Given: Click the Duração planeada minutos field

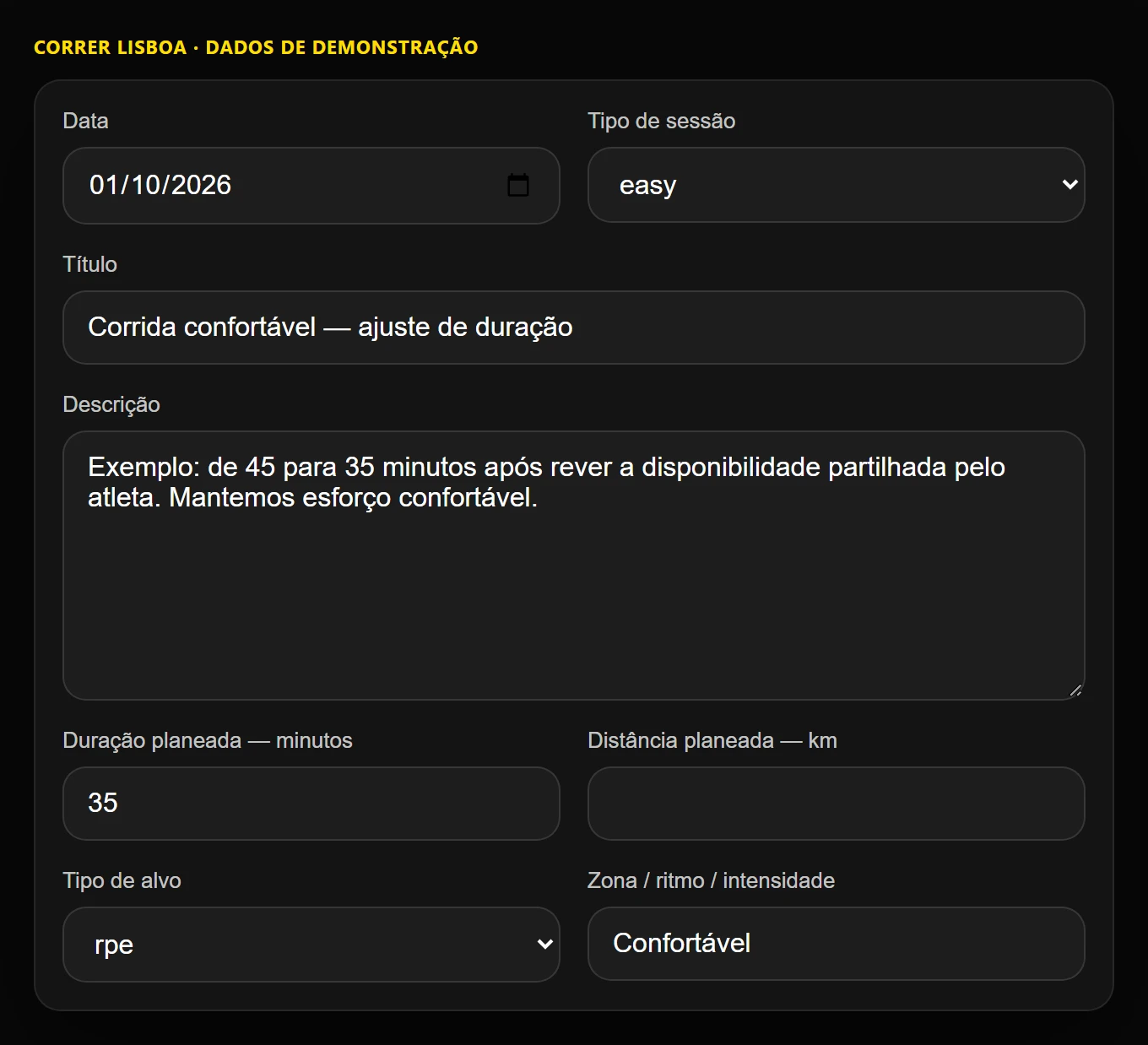Looking at the screenshot, I should coord(311,804).
